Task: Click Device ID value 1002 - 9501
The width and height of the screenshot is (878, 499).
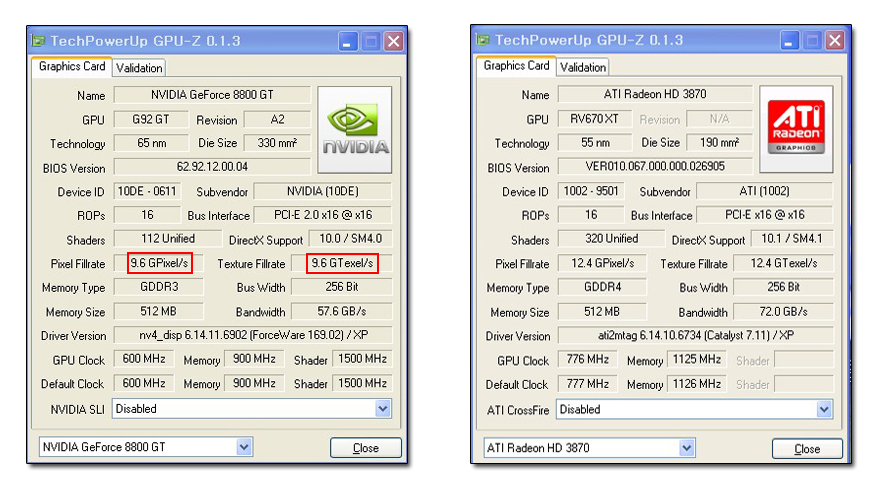Action: (591, 191)
